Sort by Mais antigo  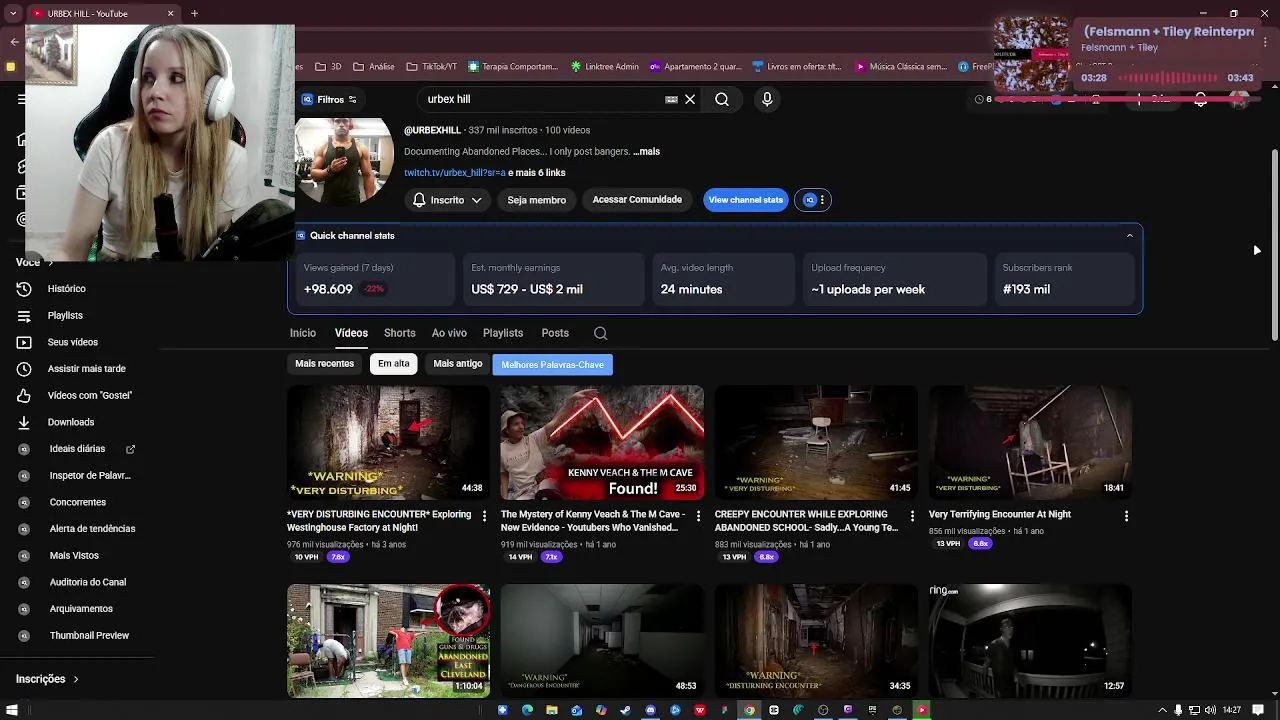[x=458, y=364]
